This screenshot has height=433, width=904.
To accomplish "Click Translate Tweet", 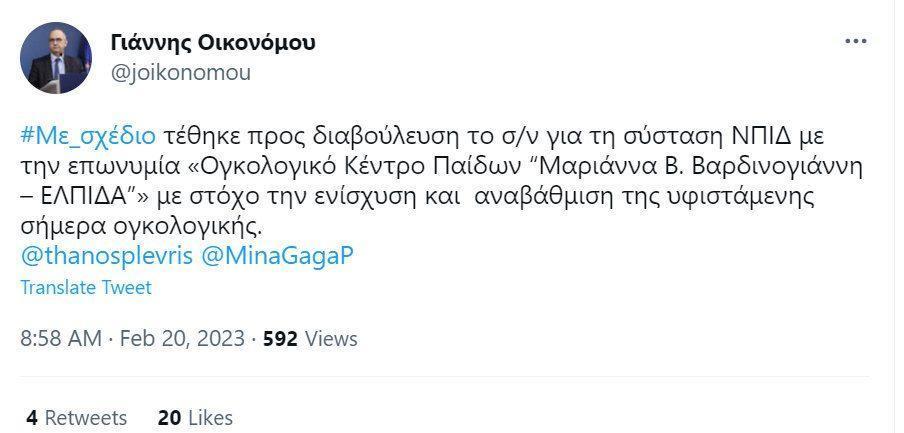I will coord(86,287).
